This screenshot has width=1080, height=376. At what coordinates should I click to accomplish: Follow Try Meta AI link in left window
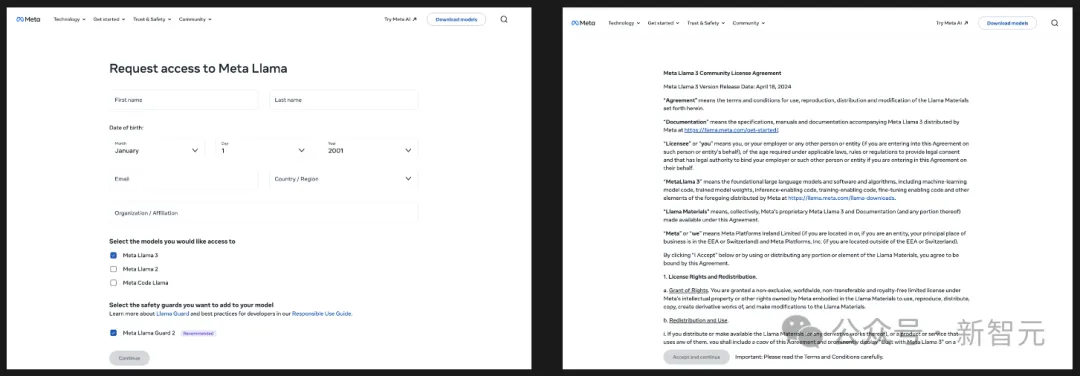click(x=400, y=19)
